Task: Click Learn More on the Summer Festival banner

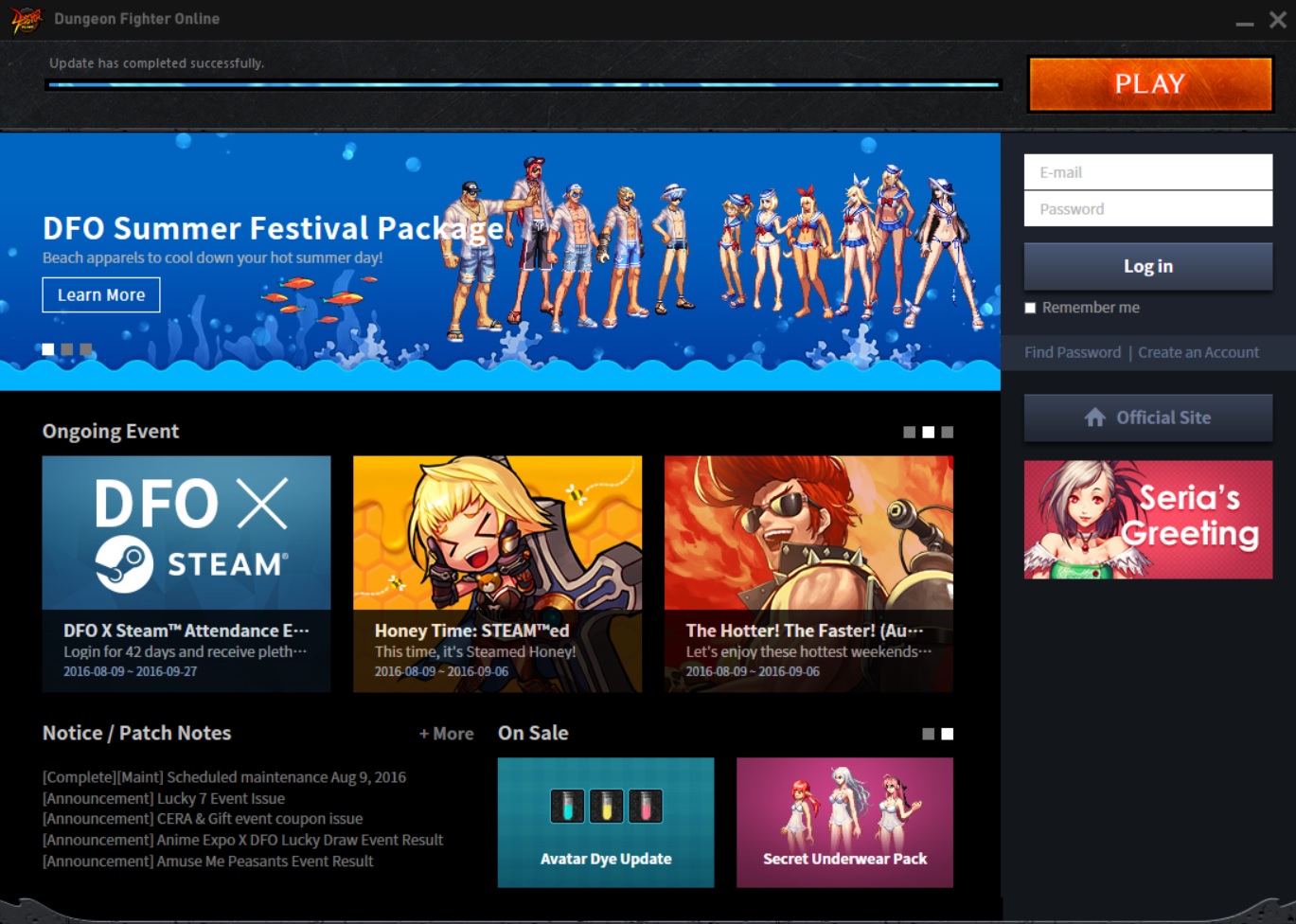Action: 101,295
